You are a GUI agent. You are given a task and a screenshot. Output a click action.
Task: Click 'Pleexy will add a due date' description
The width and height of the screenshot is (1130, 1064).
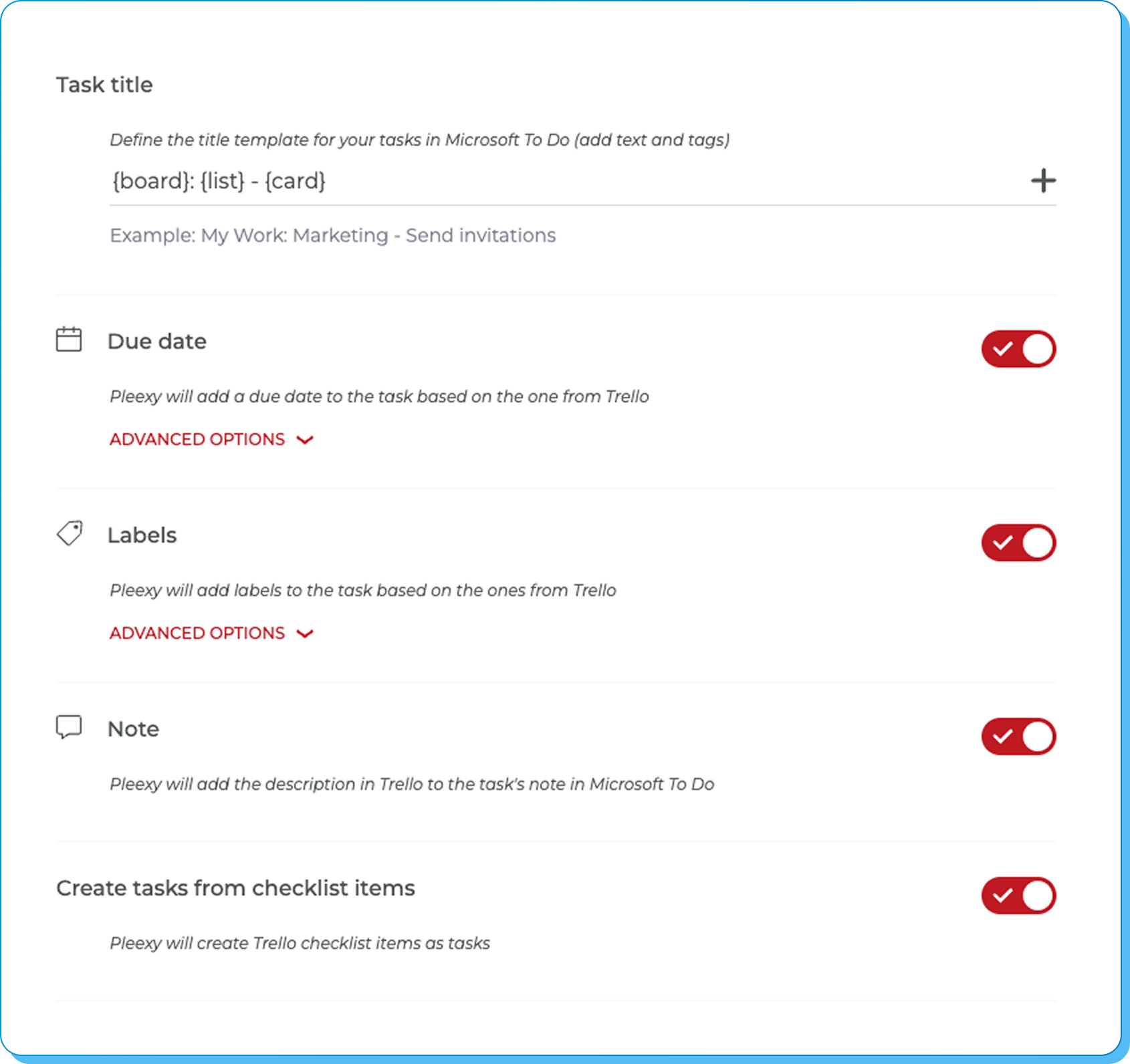point(380,396)
